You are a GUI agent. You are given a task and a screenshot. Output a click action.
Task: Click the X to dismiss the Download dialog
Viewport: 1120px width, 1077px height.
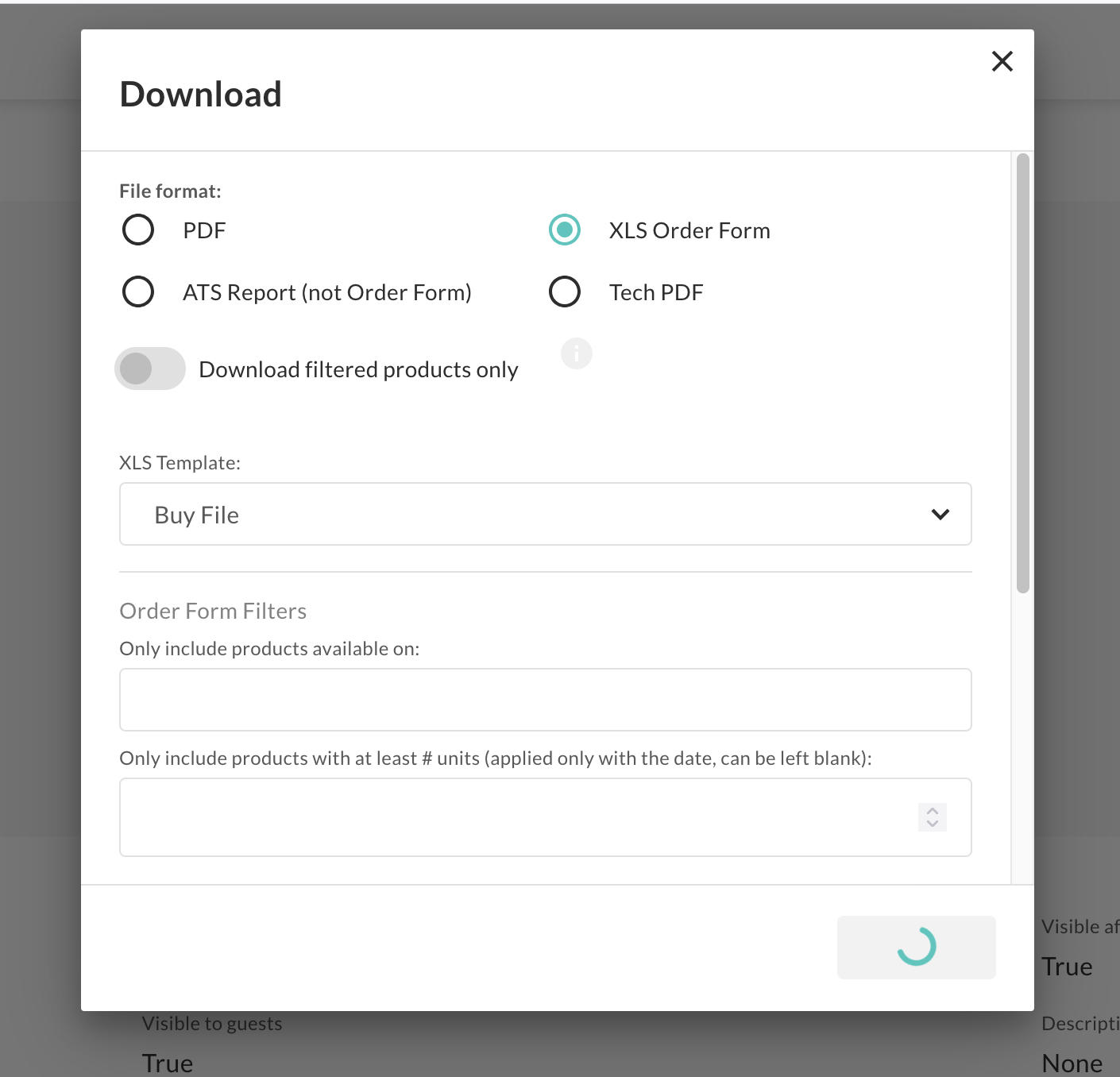pos(1002,61)
